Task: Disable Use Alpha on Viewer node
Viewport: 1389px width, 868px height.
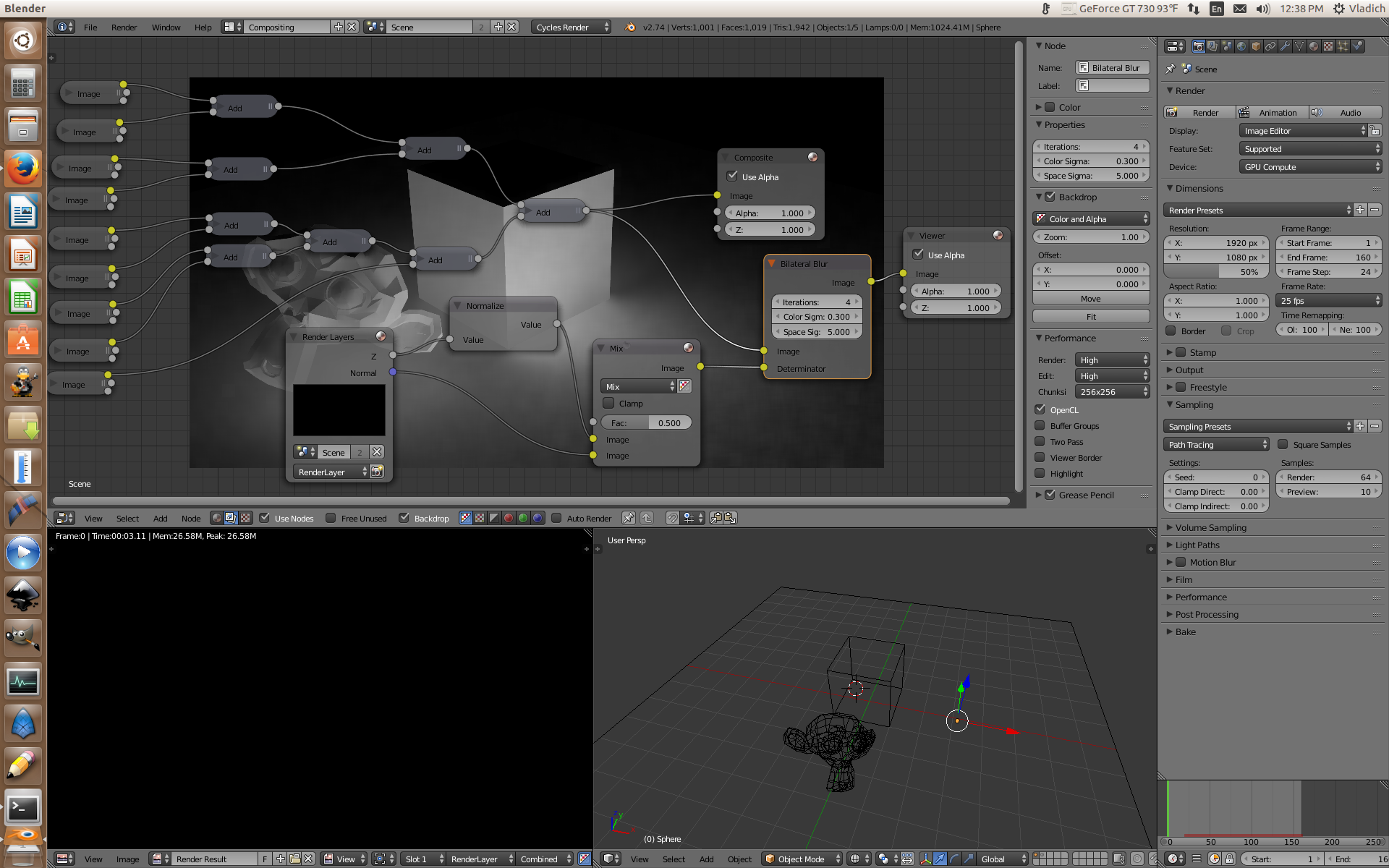Action: [918, 254]
